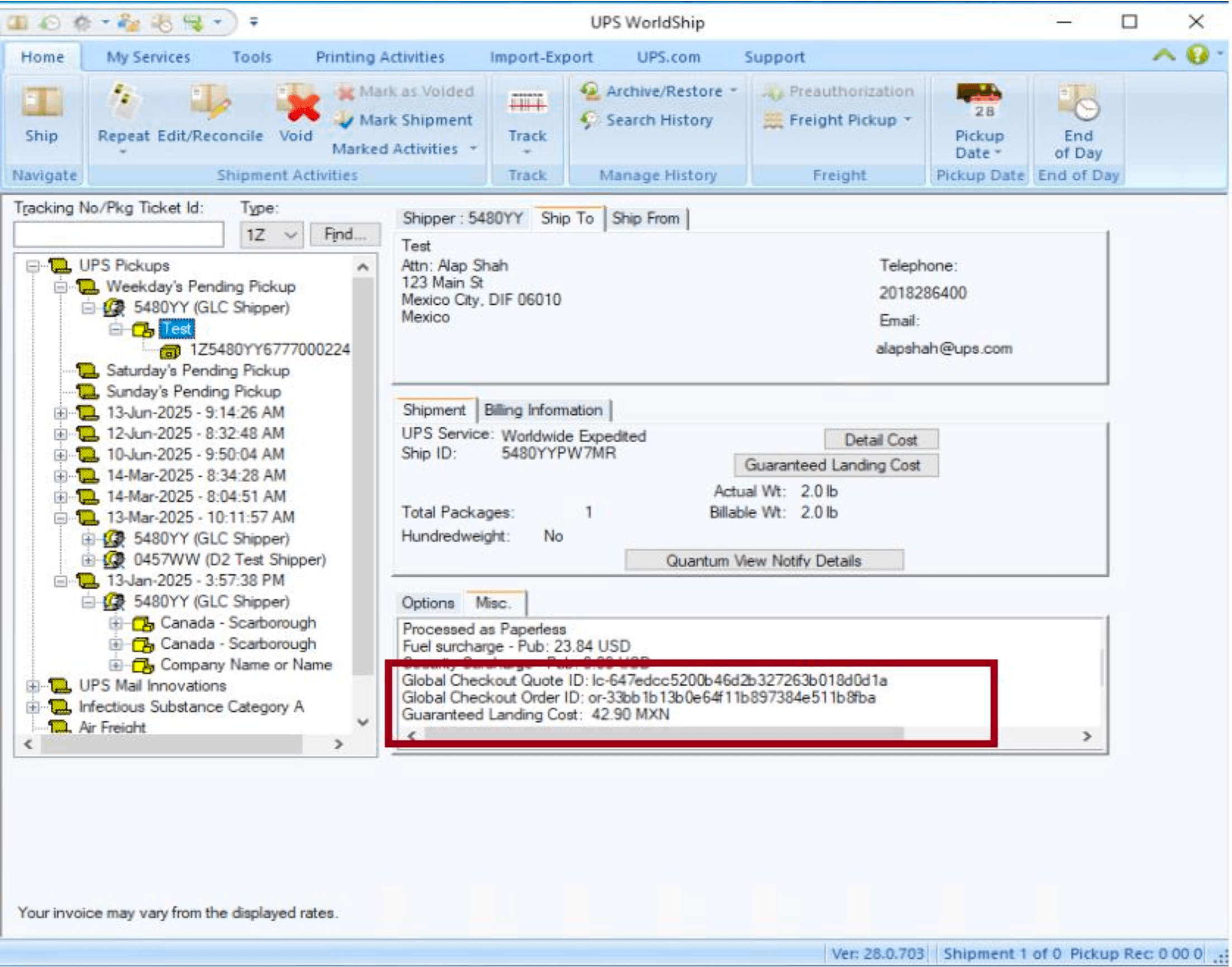The width and height of the screenshot is (1232, 967).
Task: Open the Detail Cost button
Action: pyautogui.click(x=881, y=440)
